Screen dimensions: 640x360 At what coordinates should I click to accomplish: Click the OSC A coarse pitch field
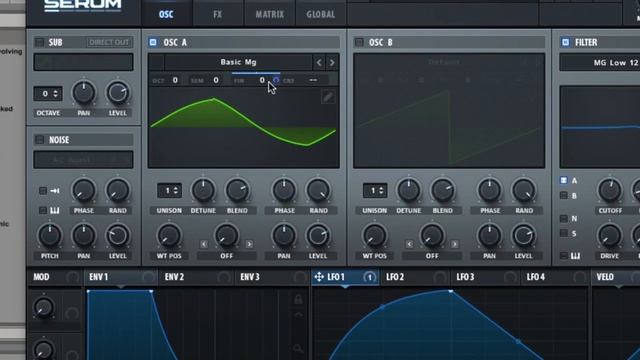tap(313, 80)
